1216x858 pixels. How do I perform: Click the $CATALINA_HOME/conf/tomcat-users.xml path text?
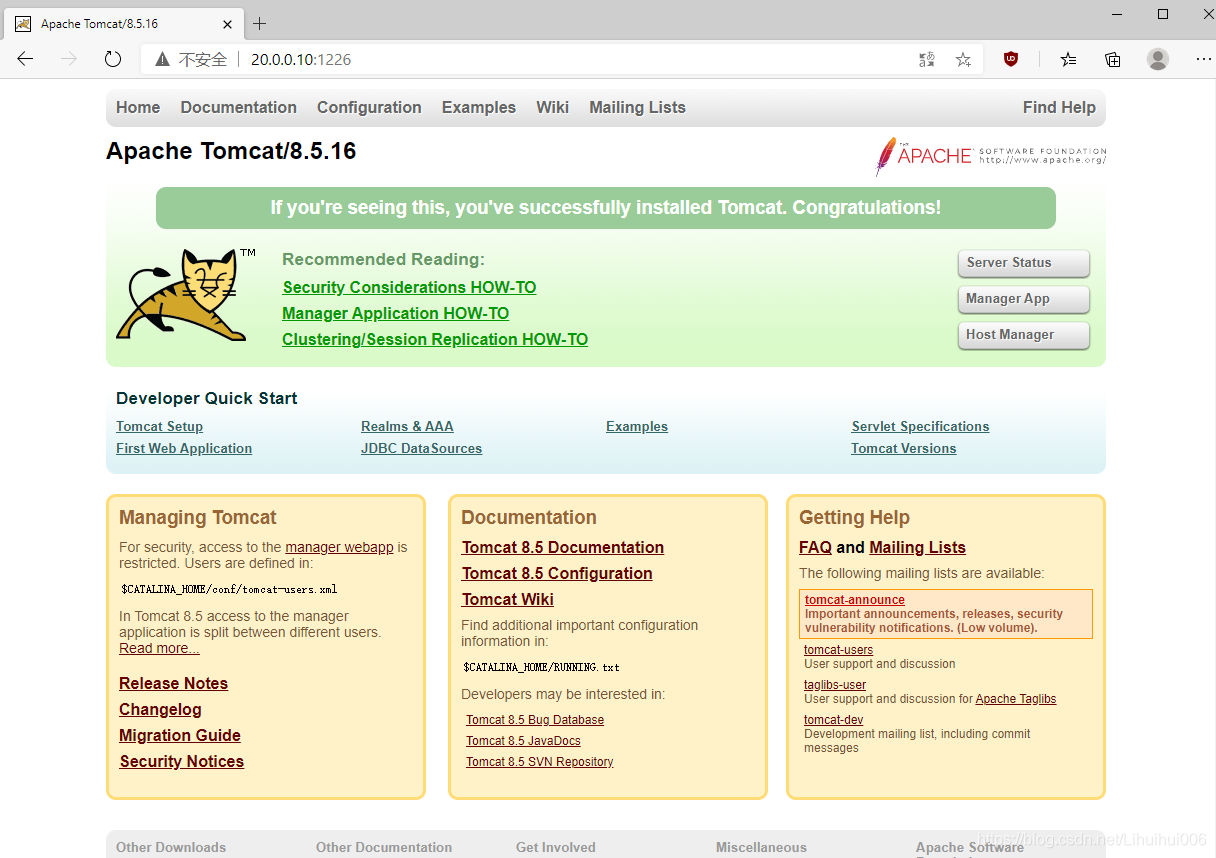click(x=229, y=589)
